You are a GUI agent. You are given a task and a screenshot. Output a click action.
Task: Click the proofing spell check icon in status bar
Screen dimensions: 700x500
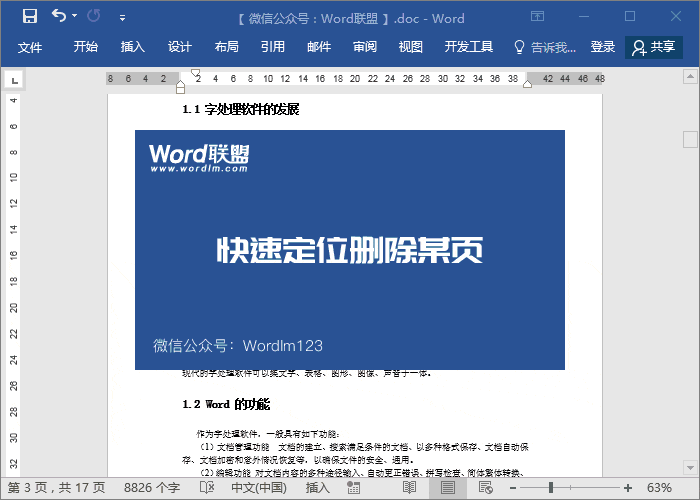[x=207, y=488]
